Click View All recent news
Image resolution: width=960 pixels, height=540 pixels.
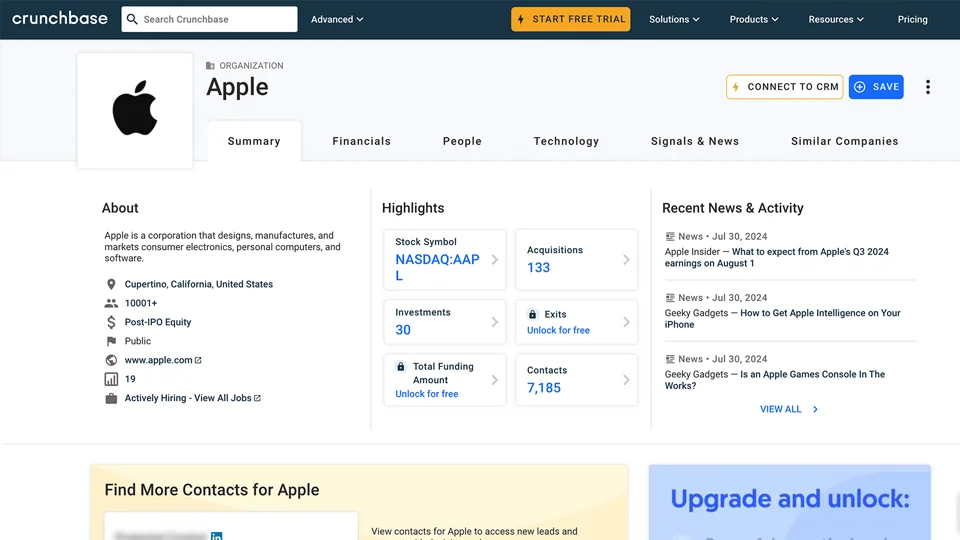click(789, 409)
